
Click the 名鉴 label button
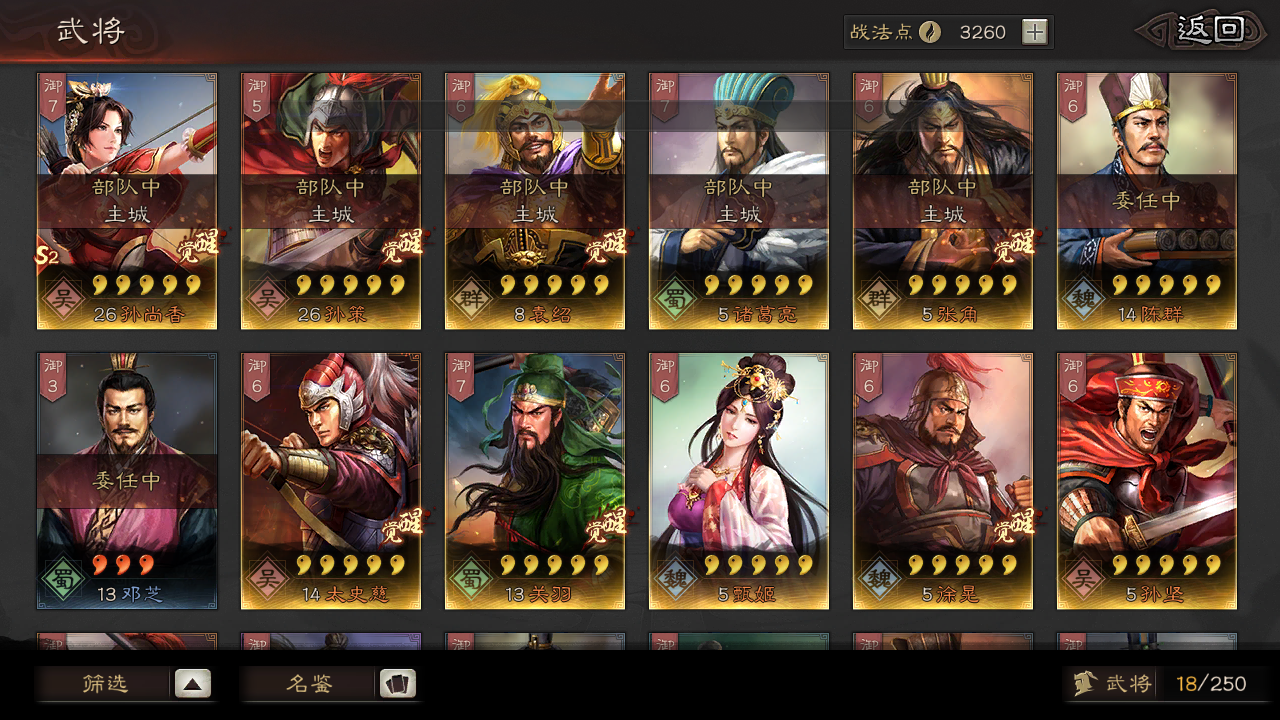309,684
